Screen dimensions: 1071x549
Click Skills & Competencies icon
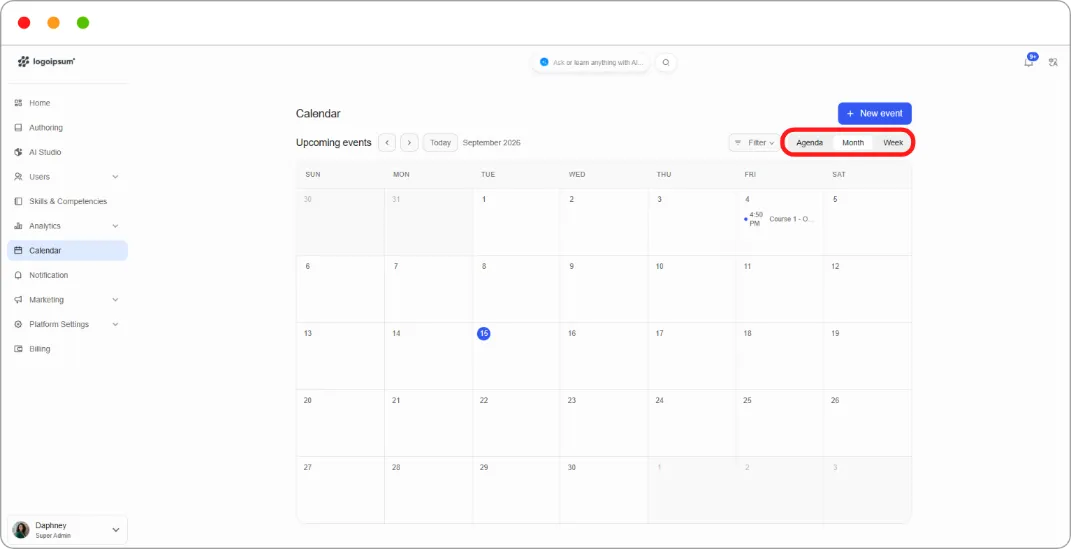(x=18, y=201)
